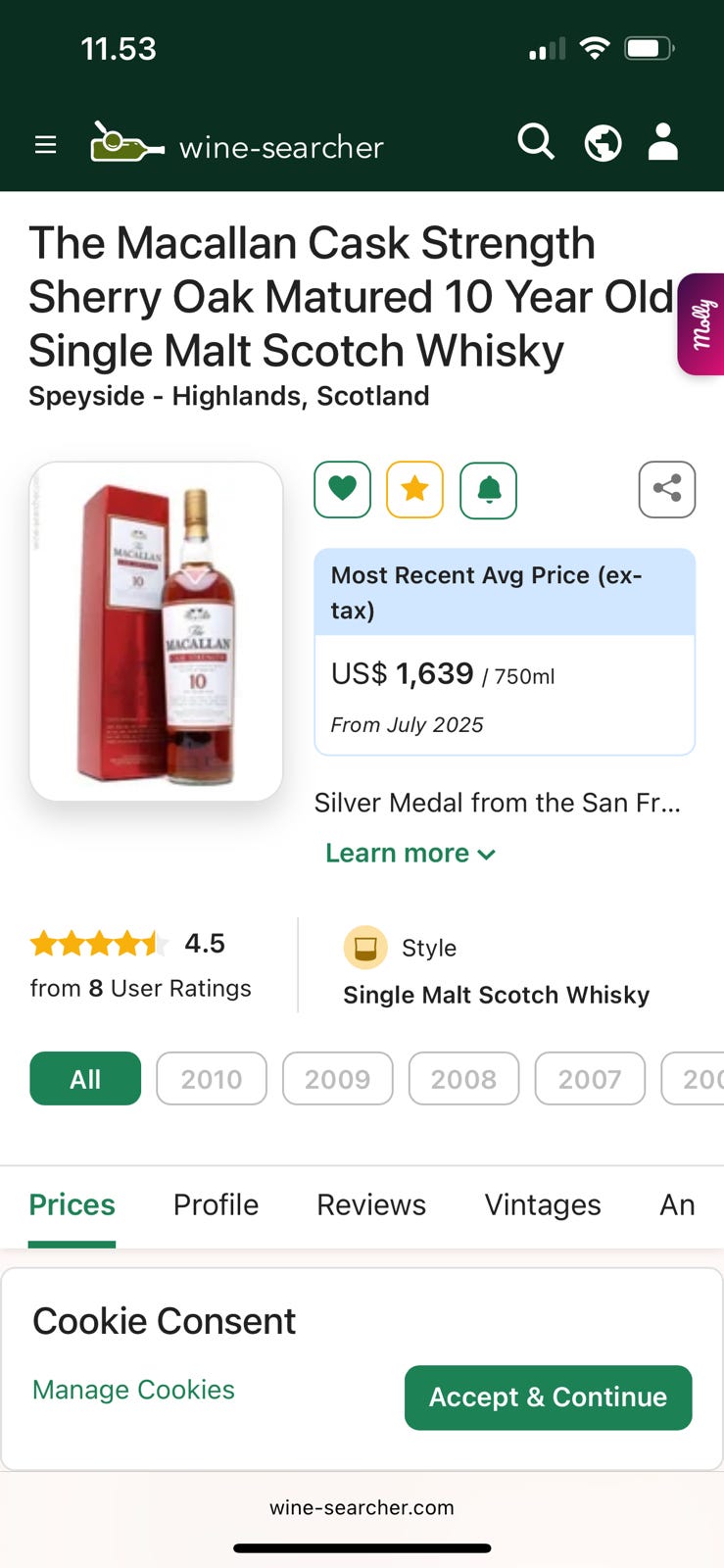The width and height of the screenshot is (724, 1568).
Task: Toggle the heart favorite button
Action: [342, 489]
